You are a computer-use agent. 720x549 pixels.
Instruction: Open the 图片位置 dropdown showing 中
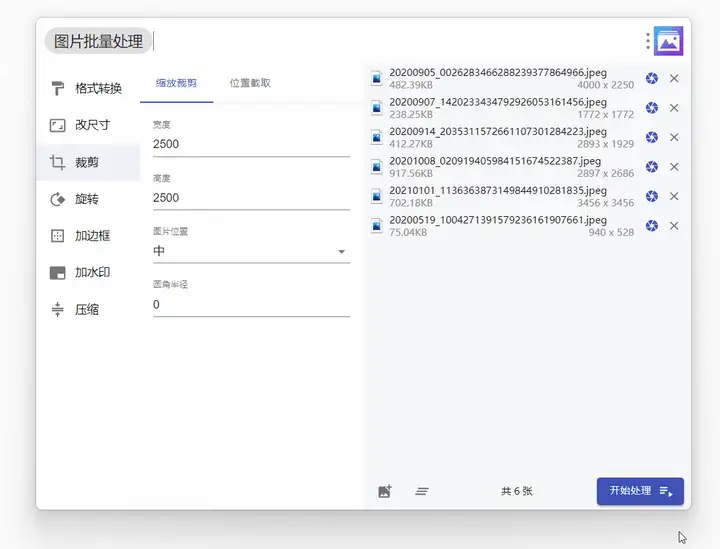[251, 251]
